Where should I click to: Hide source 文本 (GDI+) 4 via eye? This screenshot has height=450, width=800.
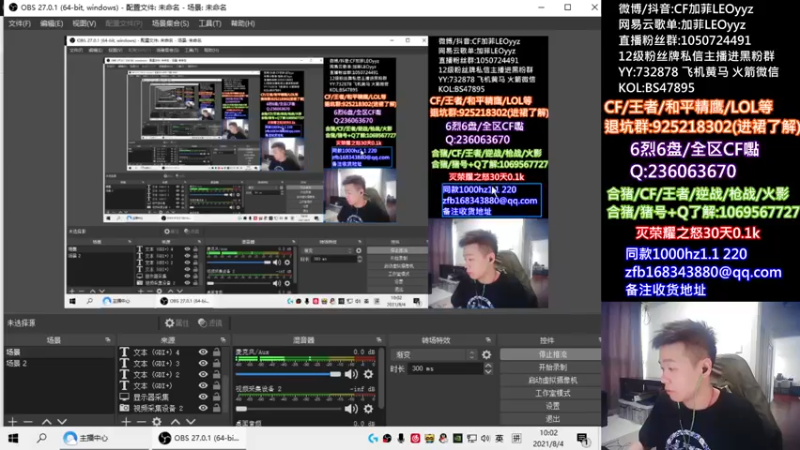click(203, 352)
